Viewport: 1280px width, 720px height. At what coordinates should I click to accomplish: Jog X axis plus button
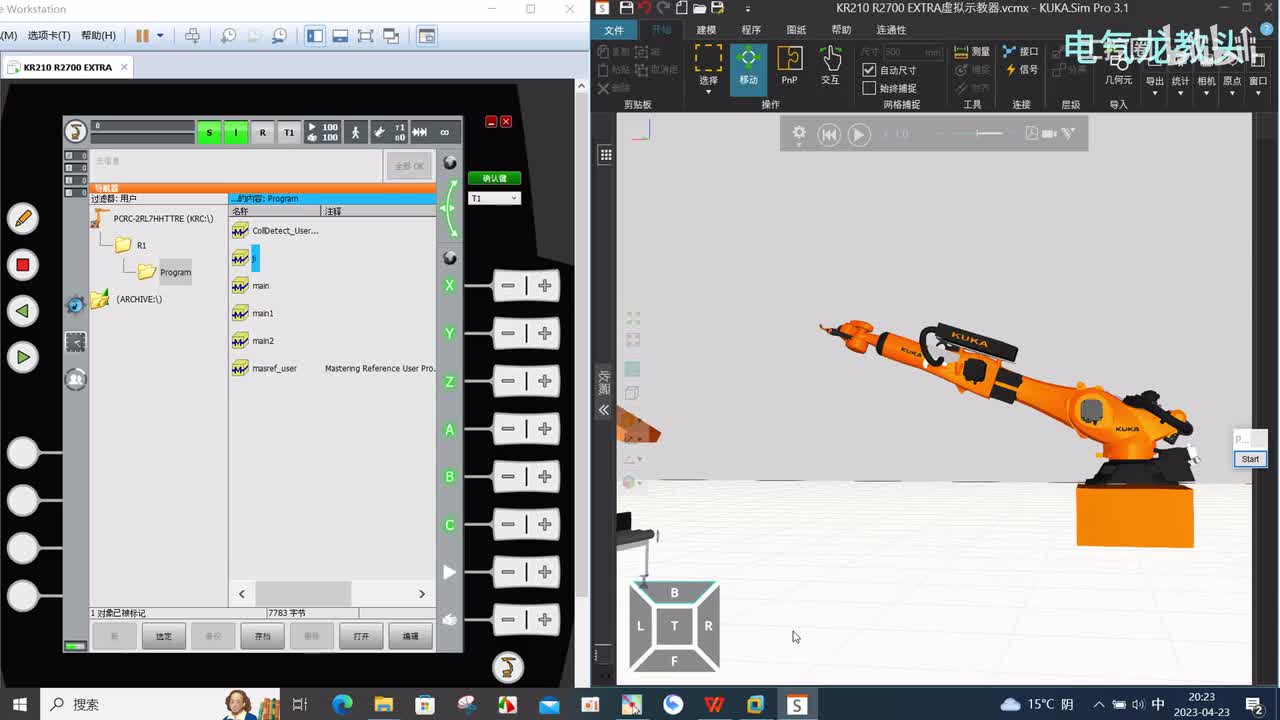[x=545, y=286]
